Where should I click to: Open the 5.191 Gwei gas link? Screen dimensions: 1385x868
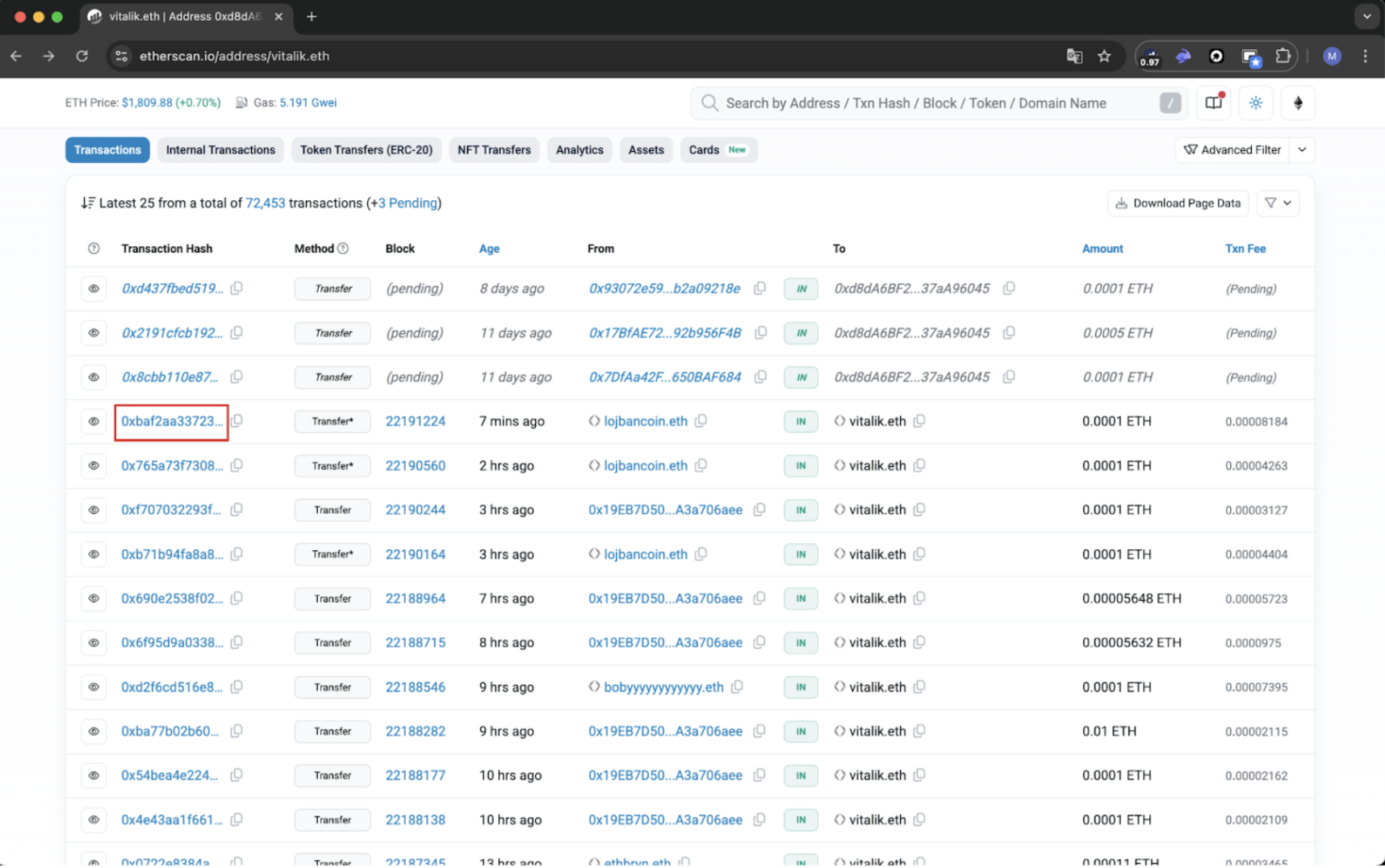[308, 102]
